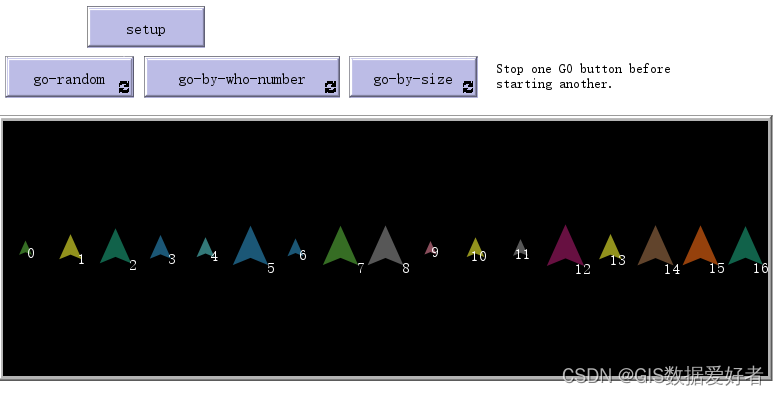Screen dimensions: 780x395
Task: Choose the orange turtle labeled 15
Action: click(x=700, y=245)
